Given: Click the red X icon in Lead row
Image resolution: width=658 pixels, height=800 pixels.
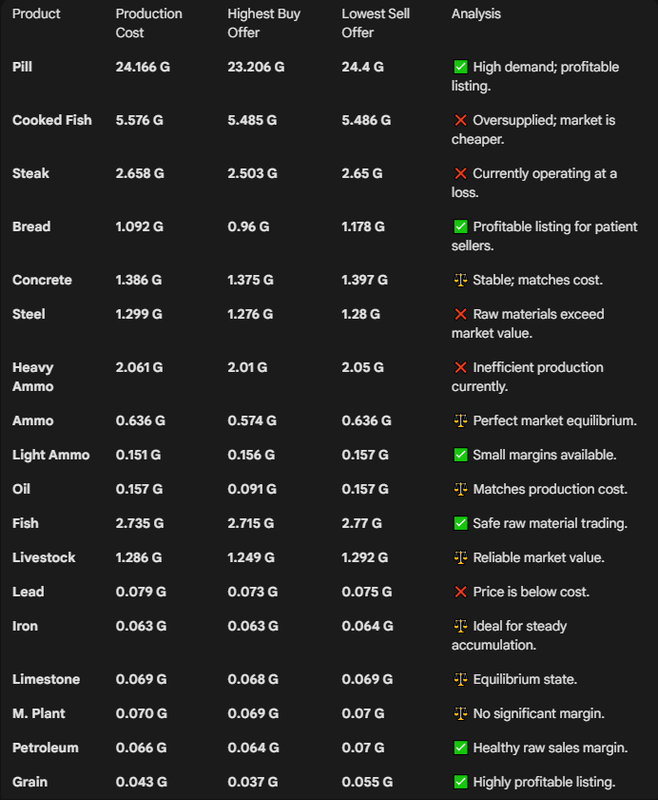Looking at the screenshot, I should [x=460, y=591].
